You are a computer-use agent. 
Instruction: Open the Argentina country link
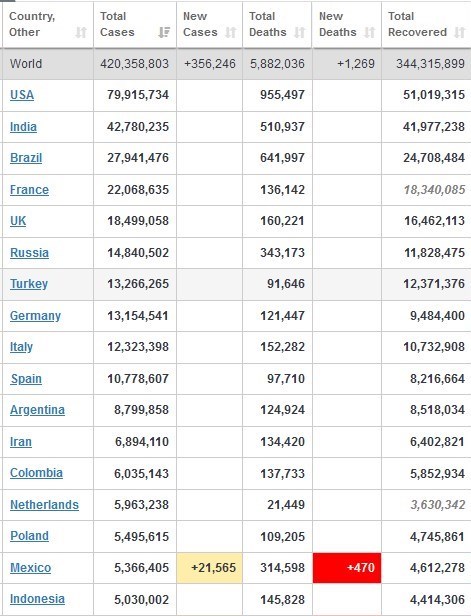tap(37, 410)
